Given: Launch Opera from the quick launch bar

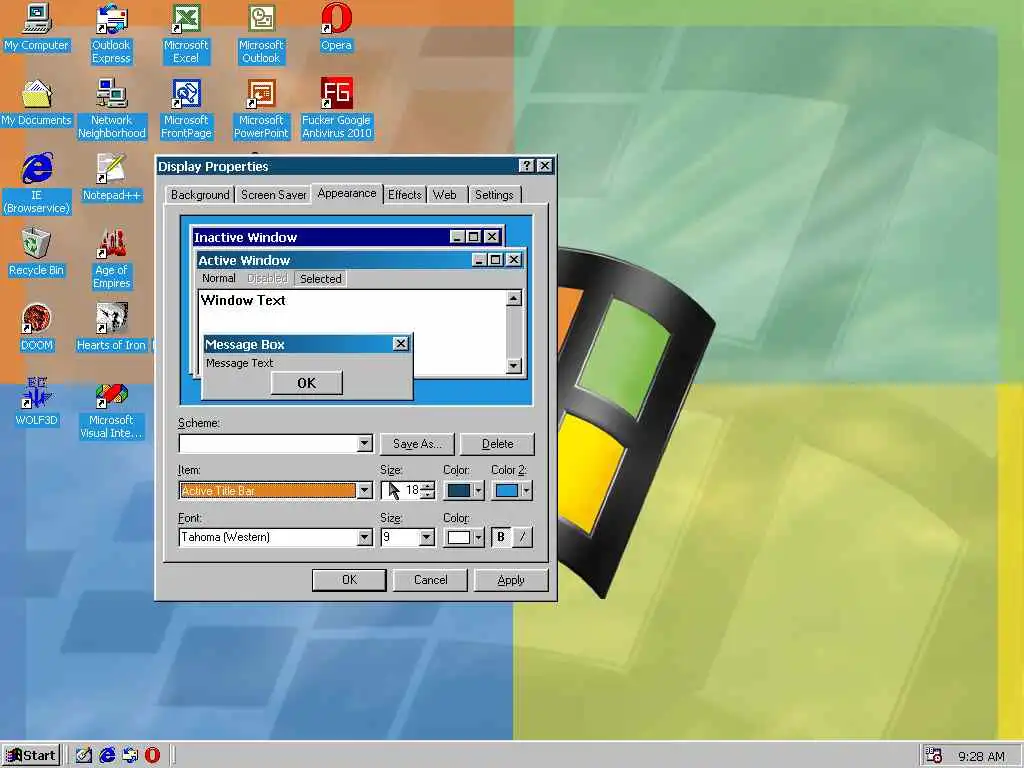Looking at the screenshot, I should (152, 756).
